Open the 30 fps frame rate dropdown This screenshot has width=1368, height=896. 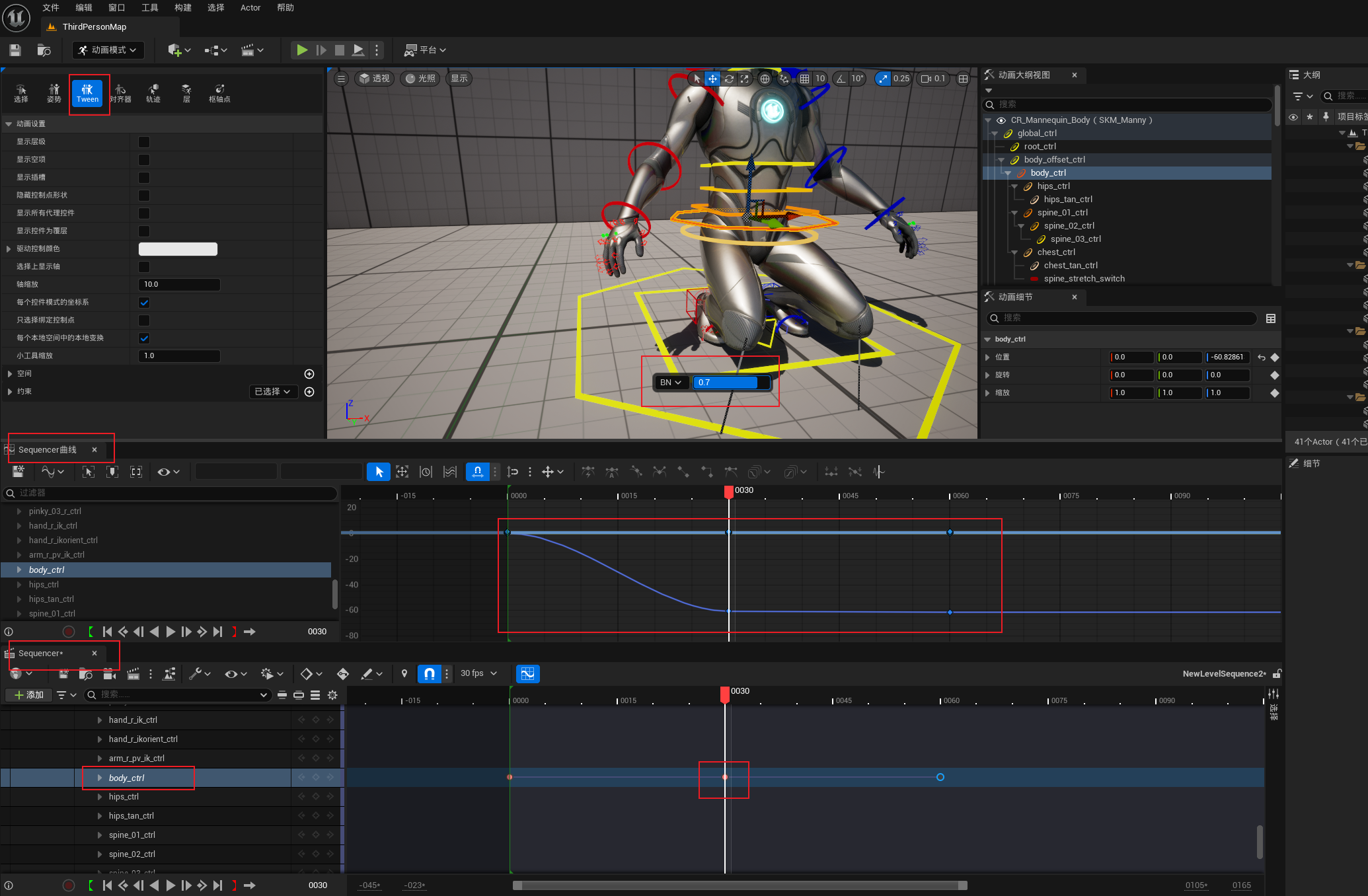pos(478,673)
